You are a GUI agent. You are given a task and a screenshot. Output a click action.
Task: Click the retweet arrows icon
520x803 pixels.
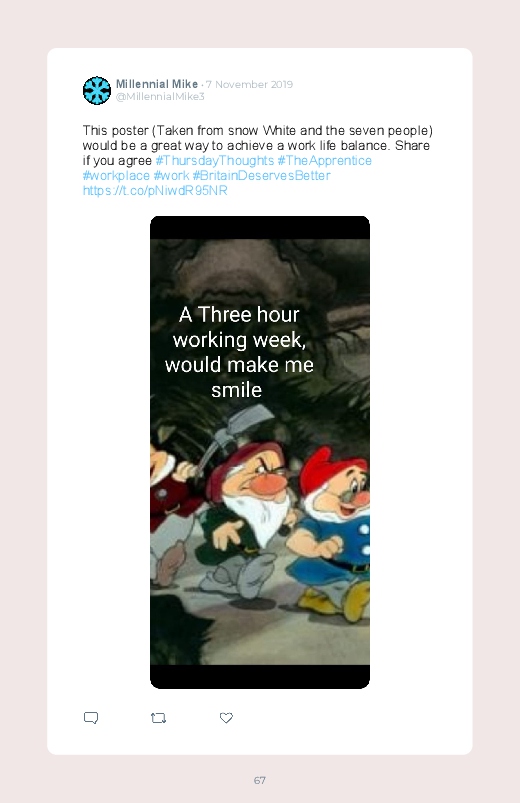pos(158,718)
